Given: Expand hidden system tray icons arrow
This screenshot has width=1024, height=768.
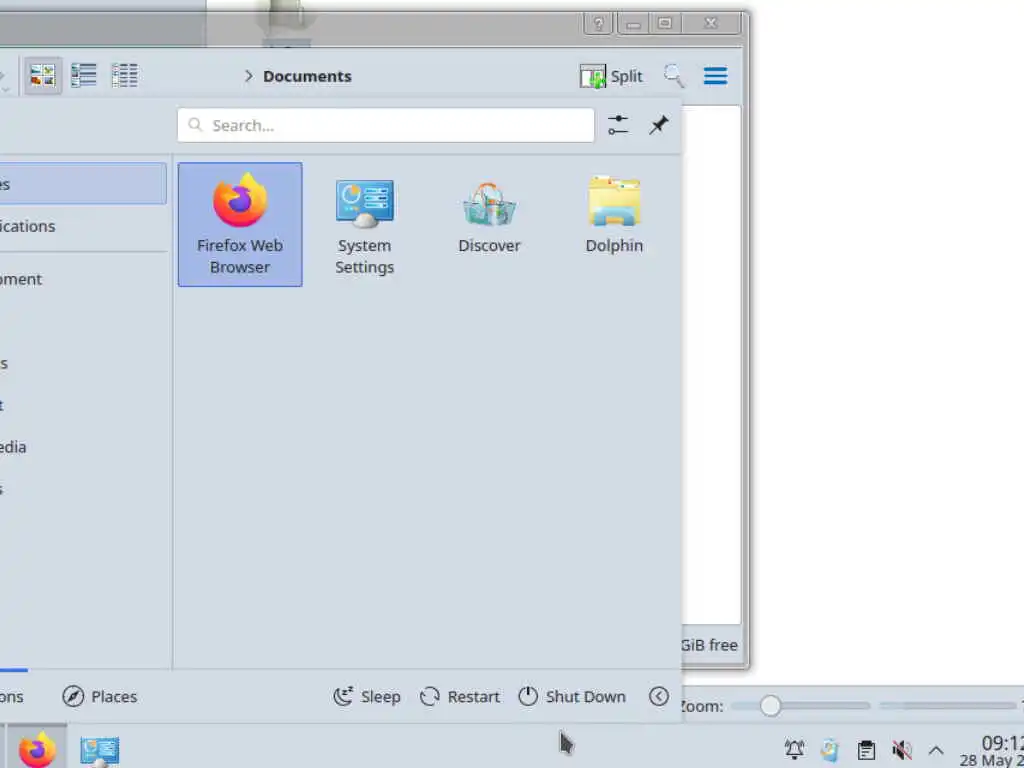Looking at the screenshot, I should (936, 749).
